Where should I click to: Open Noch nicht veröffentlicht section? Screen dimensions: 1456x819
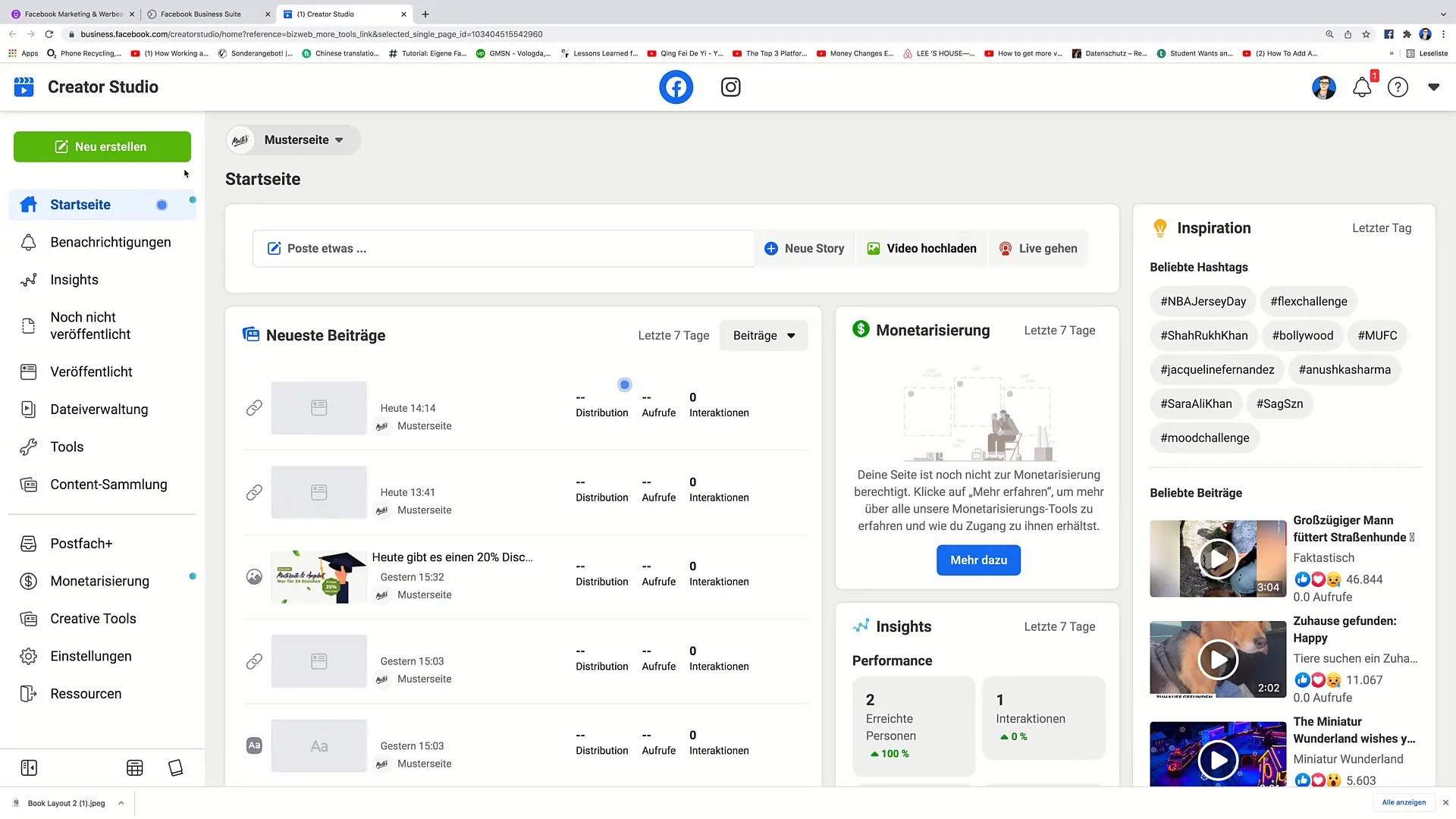102,325
